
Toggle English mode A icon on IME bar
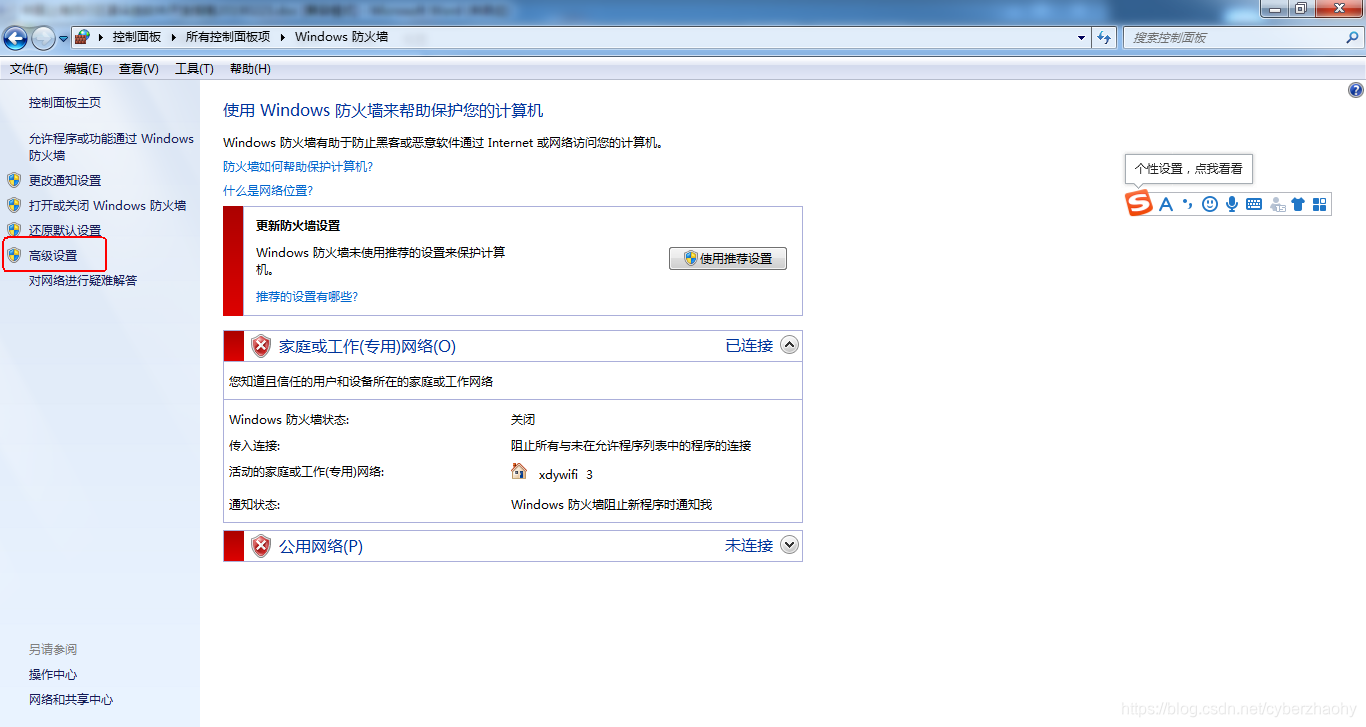[1165, 204]
